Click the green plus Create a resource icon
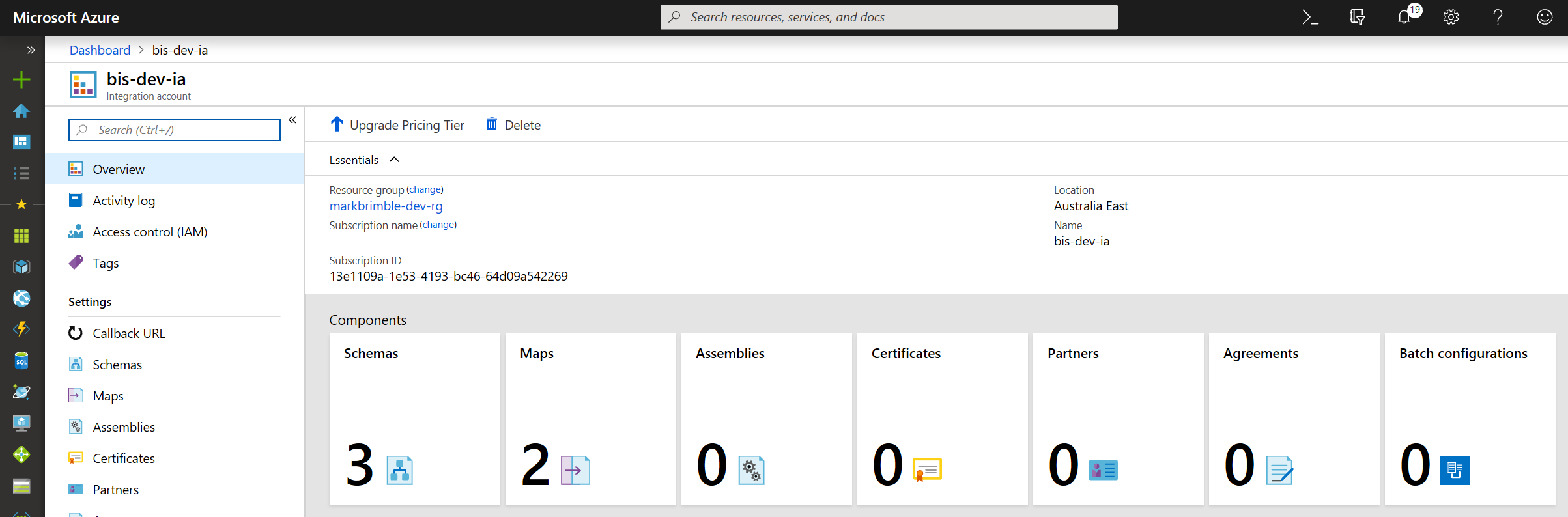This screenshot has width=1568, height=517. pos(21,79)
